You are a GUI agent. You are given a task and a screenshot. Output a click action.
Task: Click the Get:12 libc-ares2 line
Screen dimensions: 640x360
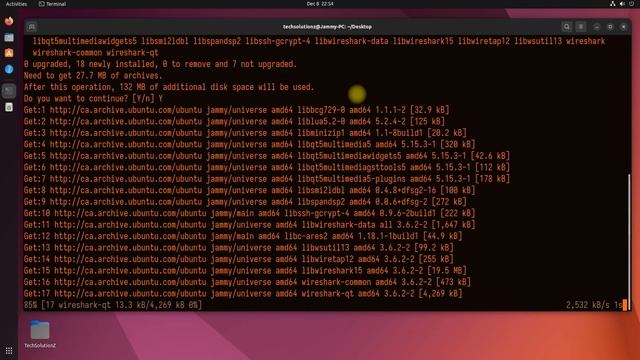pyautogui.click(x=243, y=236)
